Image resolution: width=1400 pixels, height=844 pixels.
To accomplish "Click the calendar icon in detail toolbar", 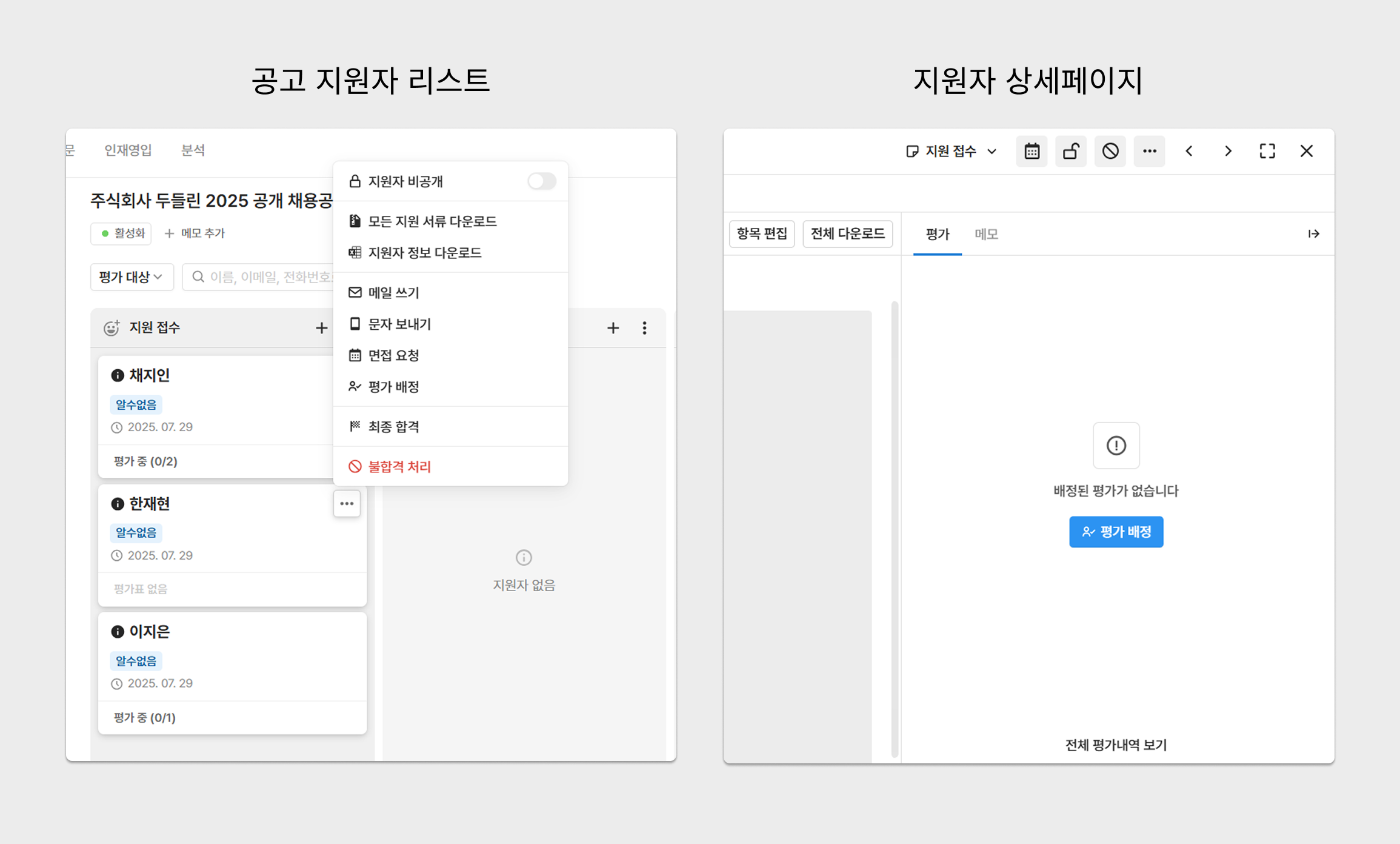I will tap(1032, 151).
